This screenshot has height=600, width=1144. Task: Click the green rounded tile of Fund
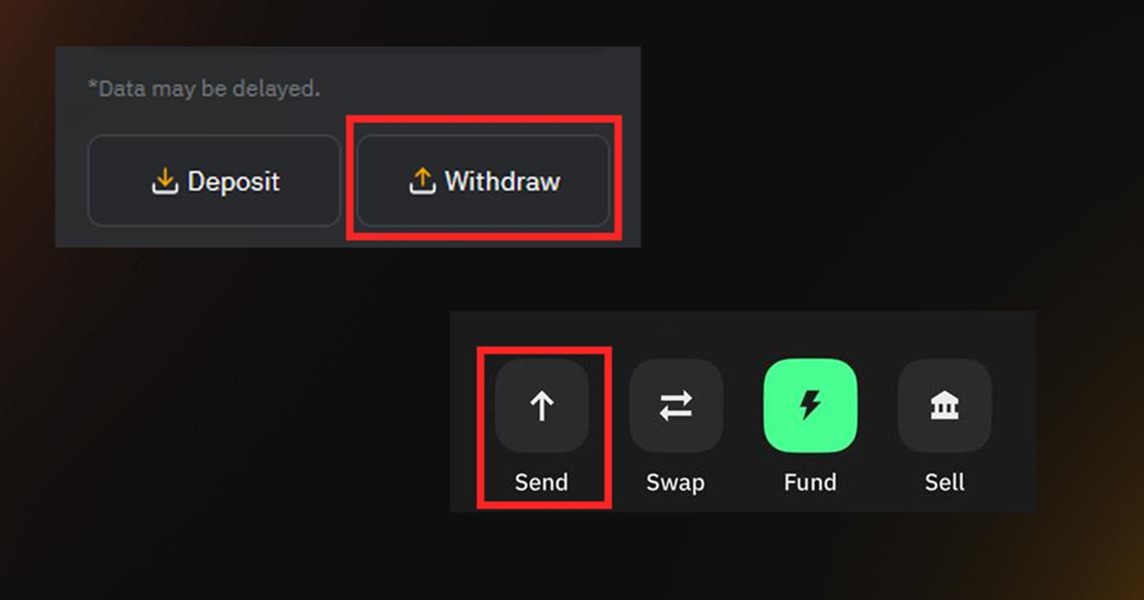coord(810,406)
